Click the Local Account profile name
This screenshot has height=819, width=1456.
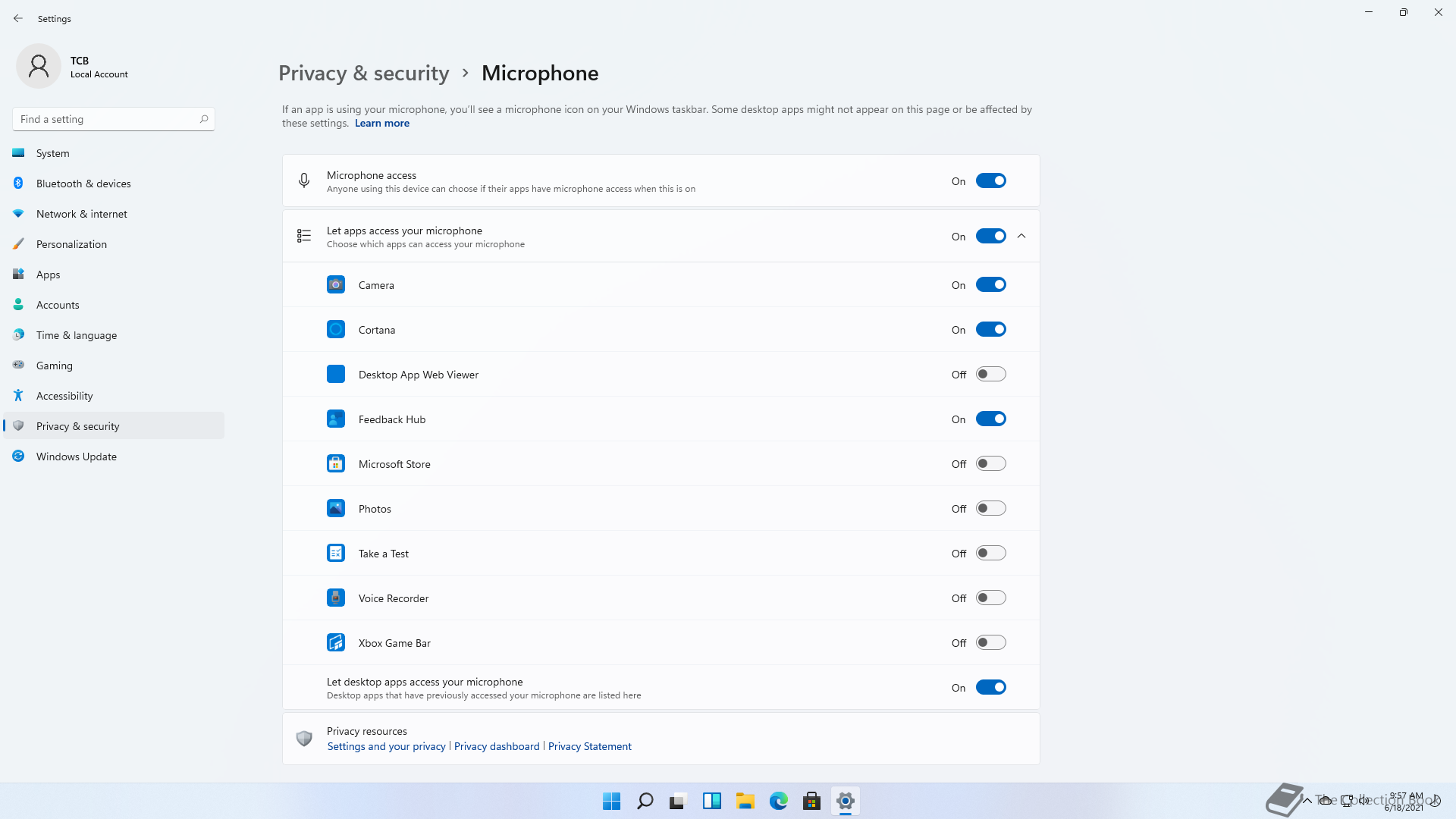[99, 74]
